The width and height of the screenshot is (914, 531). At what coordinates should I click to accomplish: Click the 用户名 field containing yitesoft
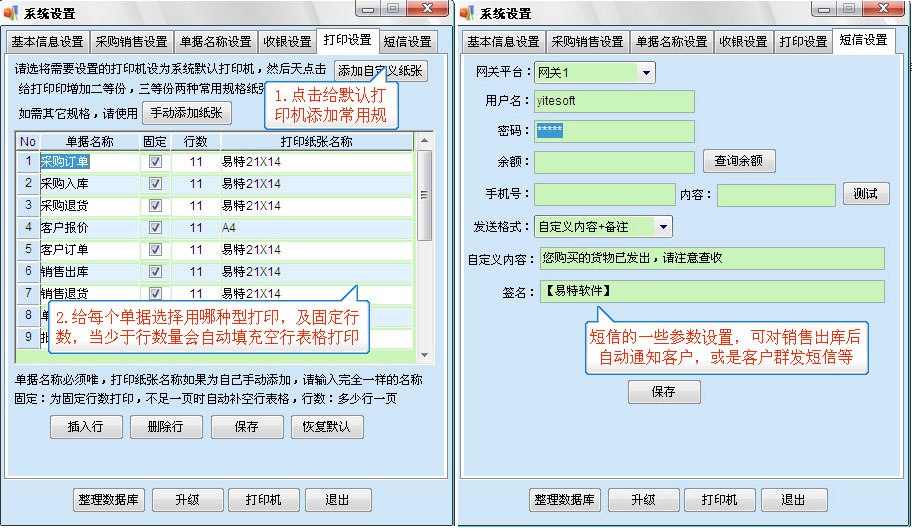[x=614, y=102]
